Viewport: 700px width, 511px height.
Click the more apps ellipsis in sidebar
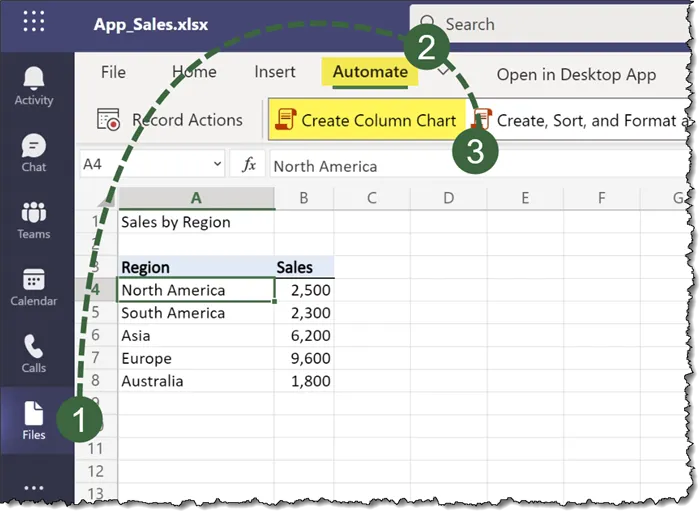tap(34, 488)
